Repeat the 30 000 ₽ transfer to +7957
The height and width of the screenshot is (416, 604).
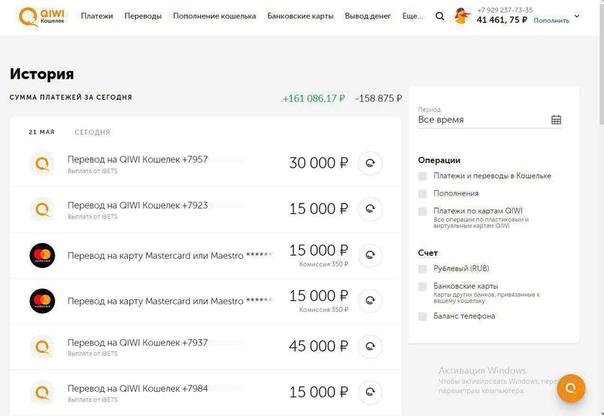pos(370,163)
